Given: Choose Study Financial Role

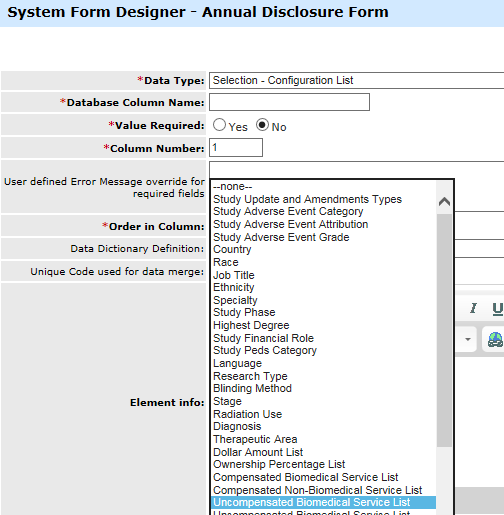Looking at the screenshot, I should click(x=323, y=338).
